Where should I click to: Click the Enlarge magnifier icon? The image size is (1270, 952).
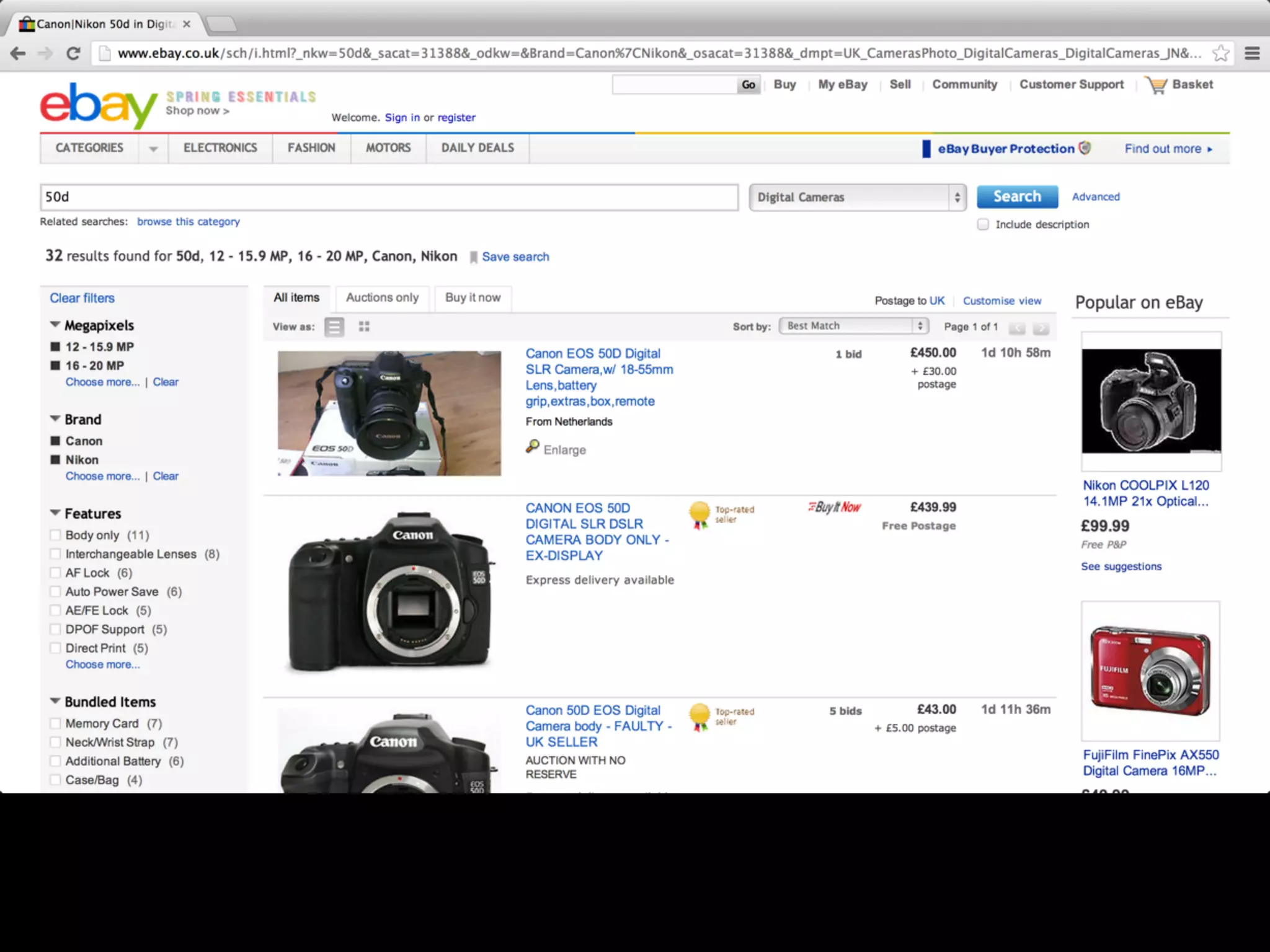click(x=532, y=447)
